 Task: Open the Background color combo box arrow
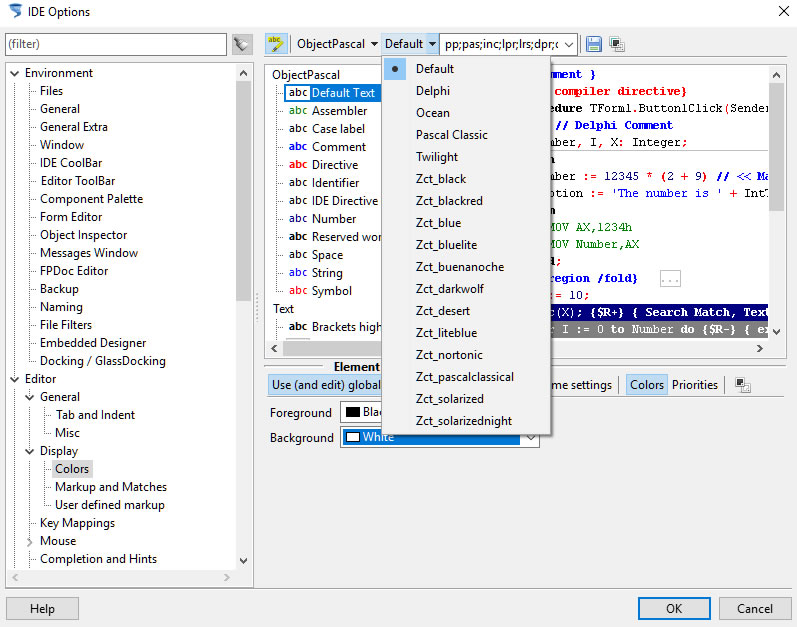coord(531,437)
